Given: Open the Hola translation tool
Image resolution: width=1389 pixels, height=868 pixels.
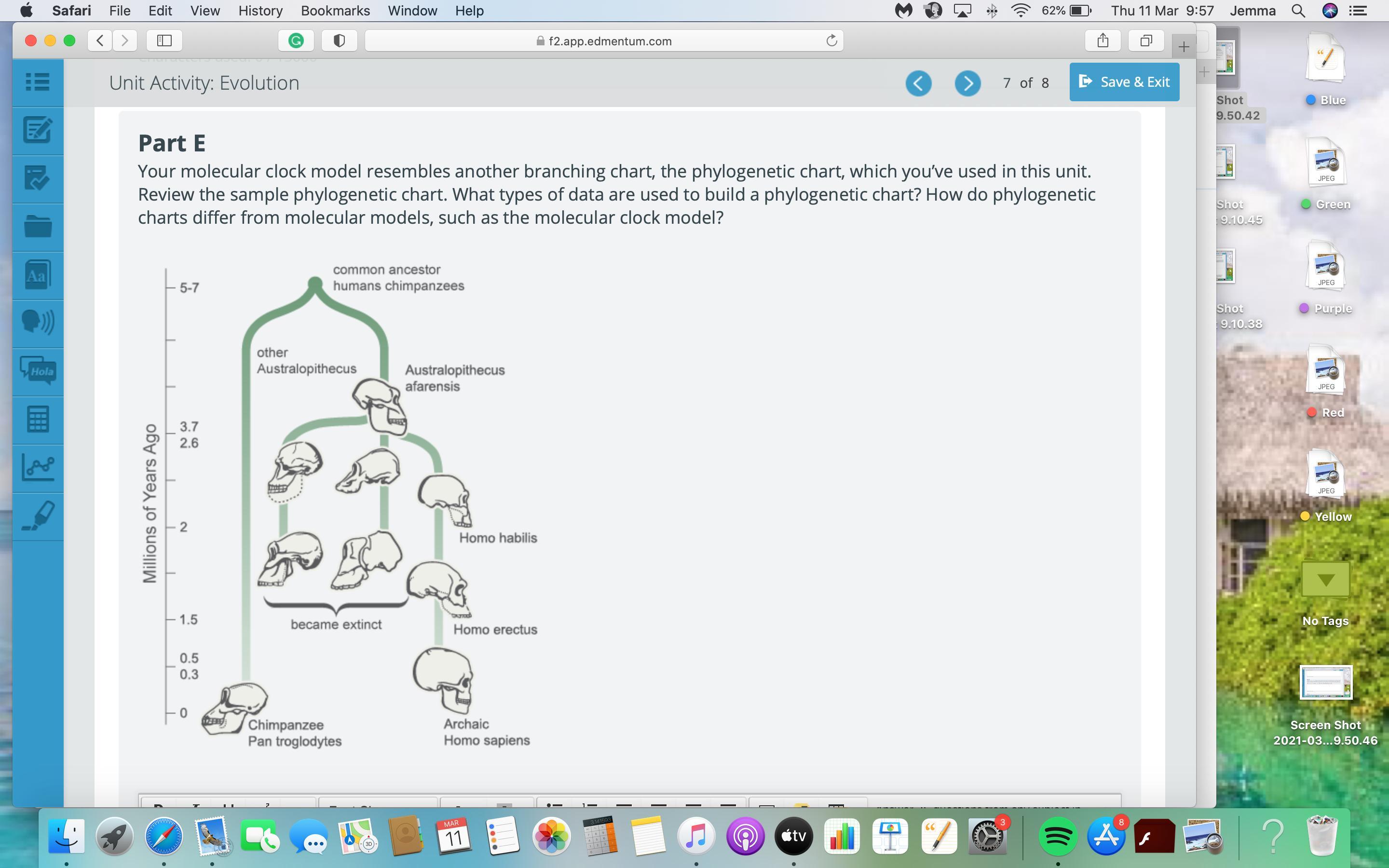Looking at the screenshot, I should pyautogui.click(x=38, y=371).
